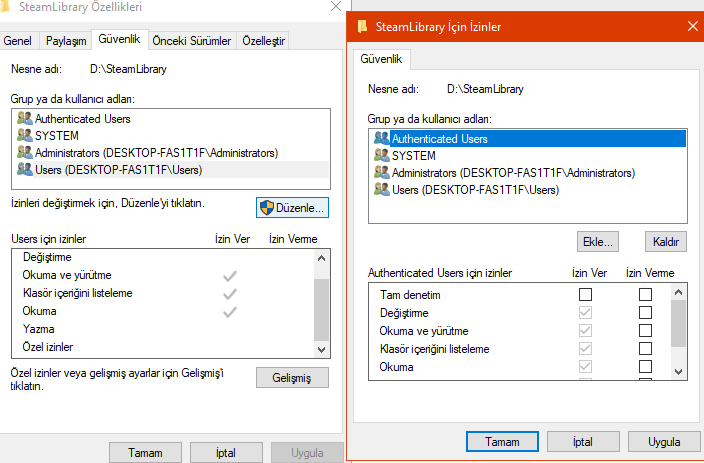704x463 pixels.
Task: Click scrollbar thumb in Users için izinler list
Action: click(x=321, y=310)
